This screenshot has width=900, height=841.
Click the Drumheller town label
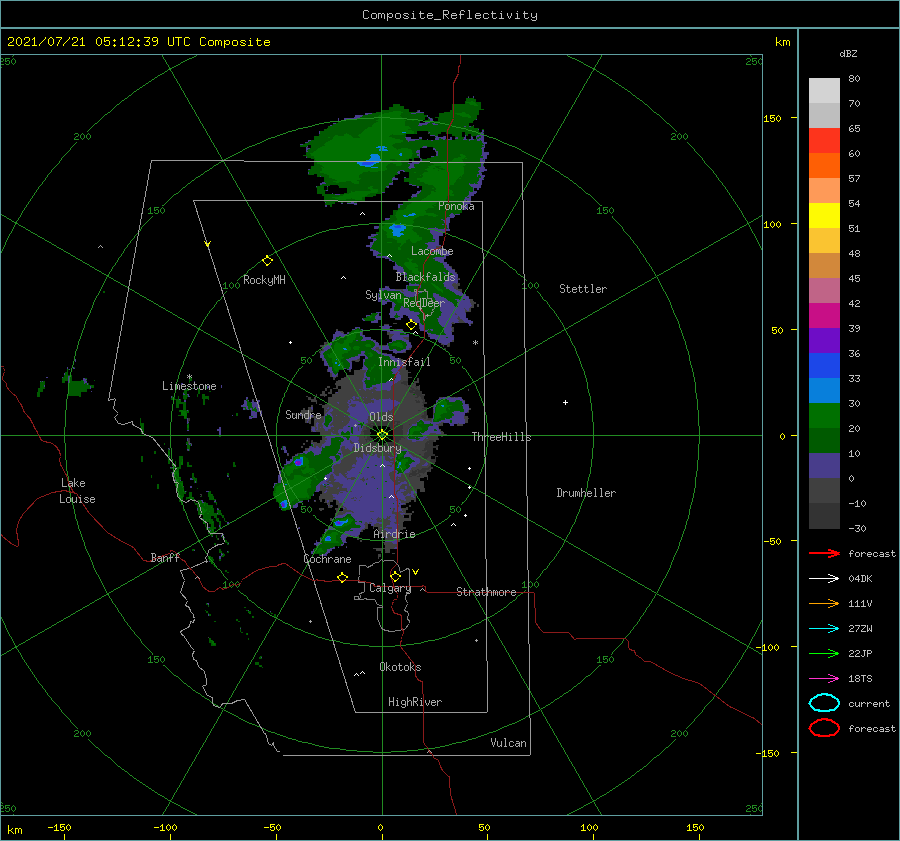click(x=586, y=493)
